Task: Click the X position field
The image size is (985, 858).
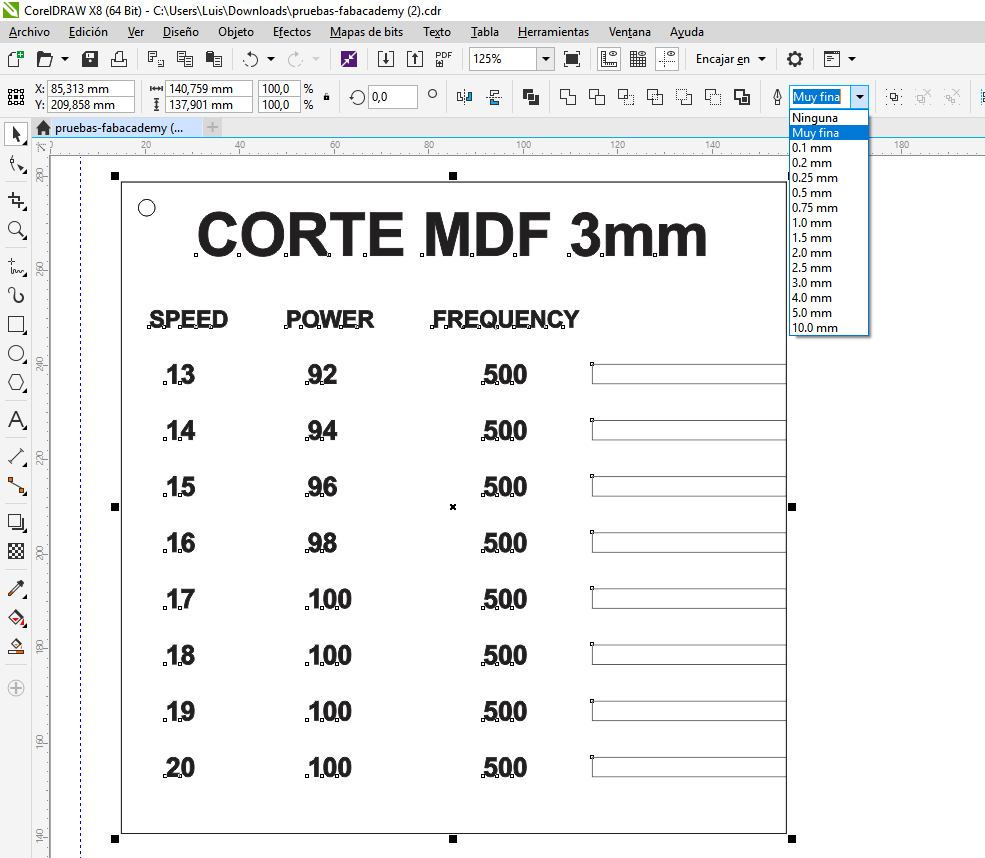Action: coord(91,89)
